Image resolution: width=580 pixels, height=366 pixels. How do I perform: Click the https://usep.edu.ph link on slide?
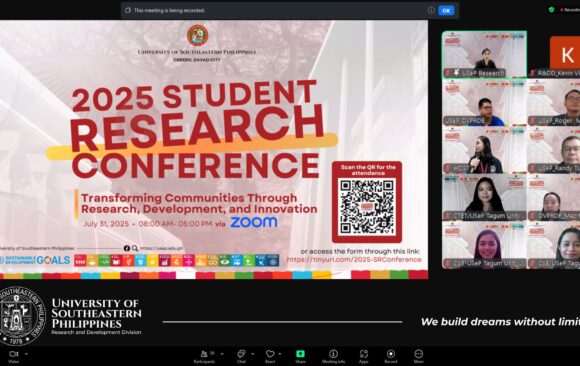(x=161, y=248)
